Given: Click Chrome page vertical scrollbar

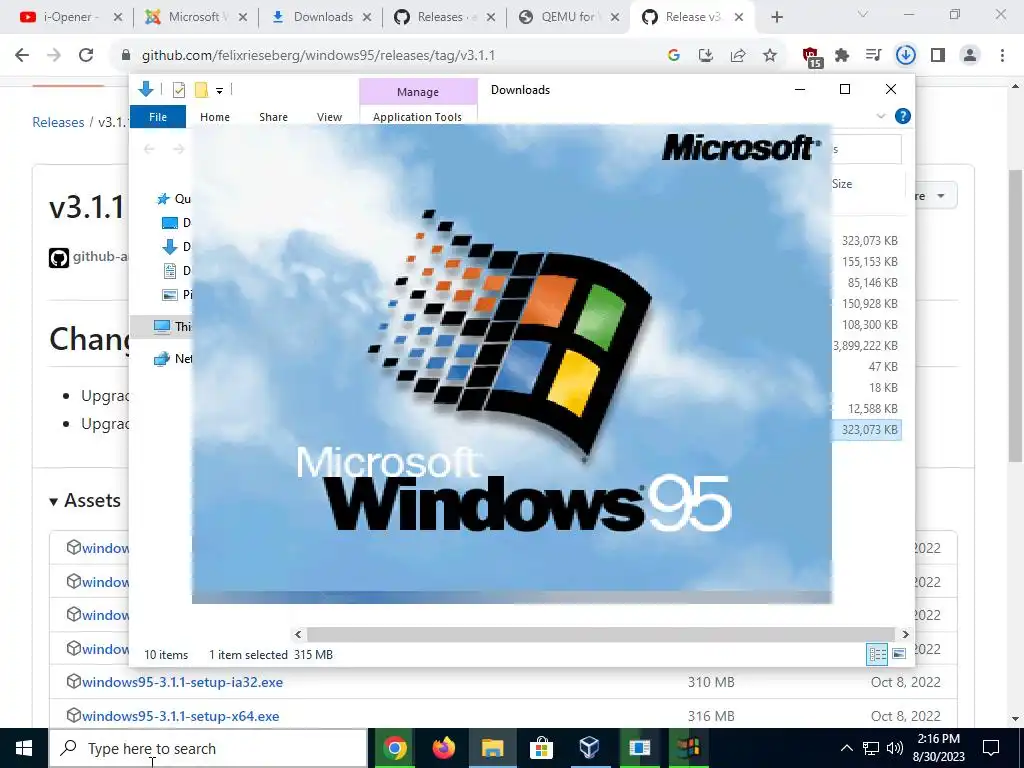Looking at the screenshot, I should 1016,315.
